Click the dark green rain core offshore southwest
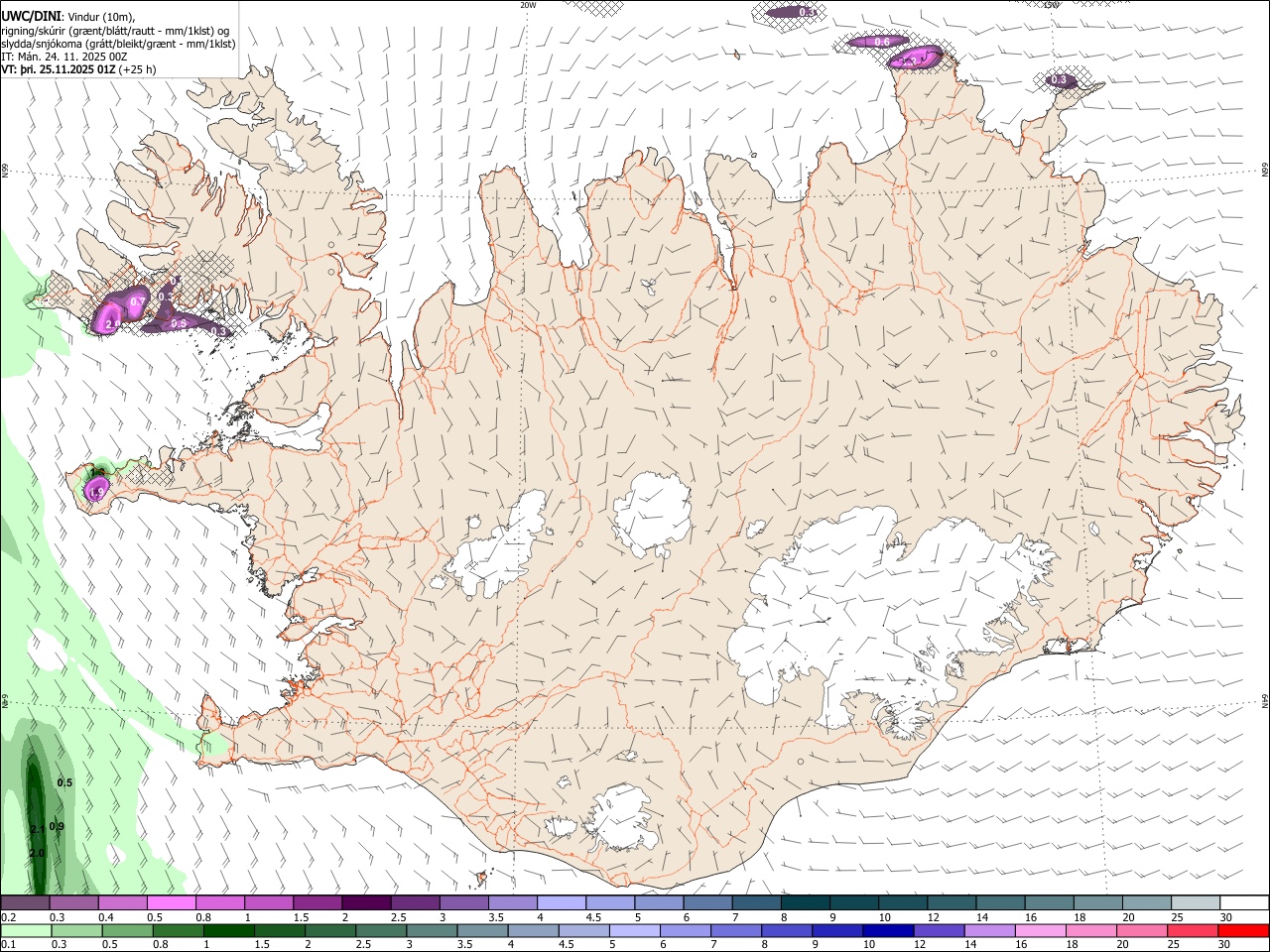This screenshot has width=1270, height=952. pyautogui.click(x=35, y=823)
